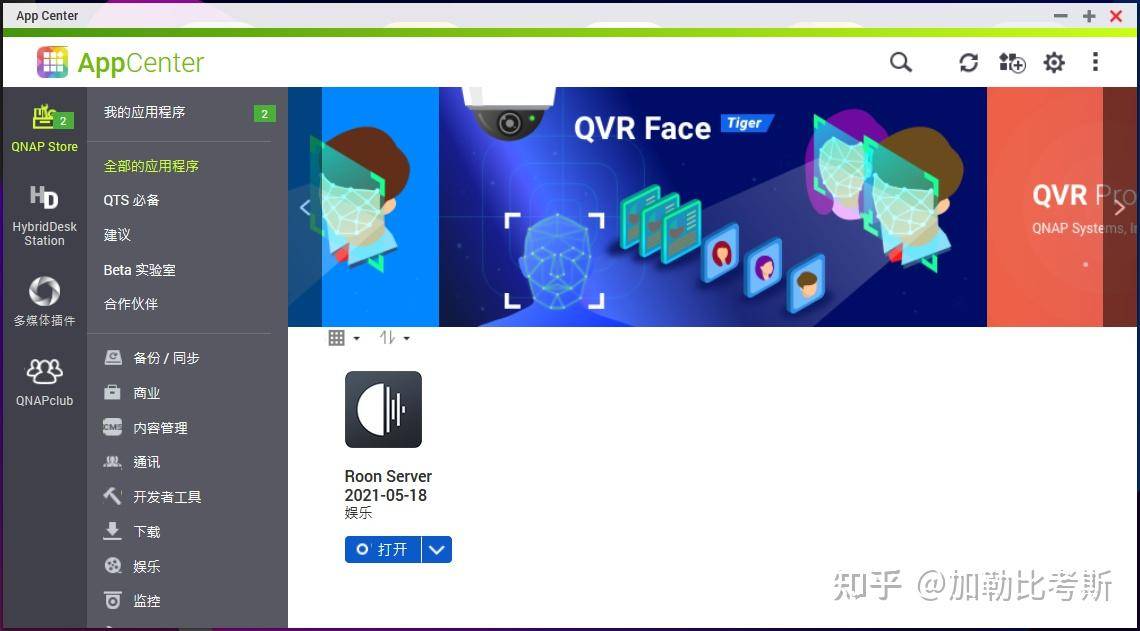The height and width of the screenshot is (631, 1140).
Task: Click the 娱乐 label under Roon Server
Action: tap(358, 513)
